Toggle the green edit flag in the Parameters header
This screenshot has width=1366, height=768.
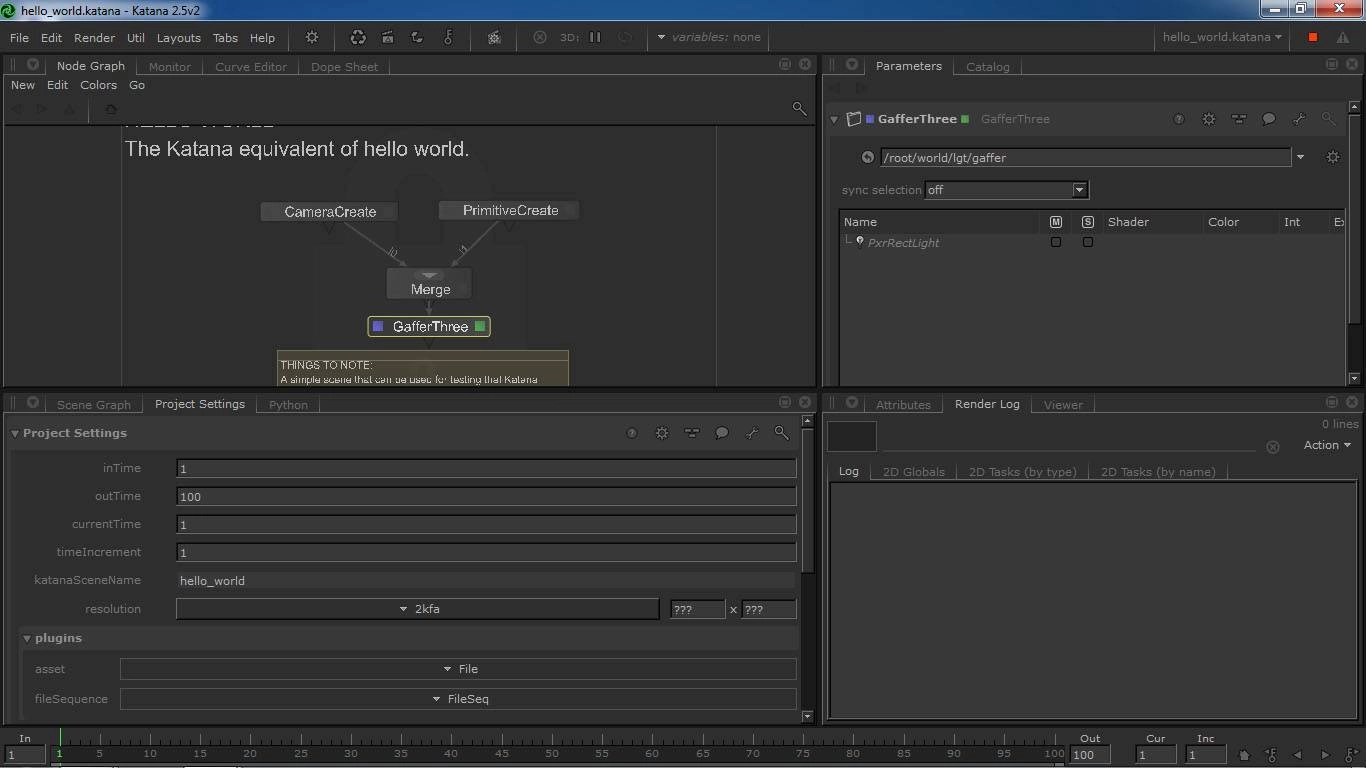coord(965,119)
